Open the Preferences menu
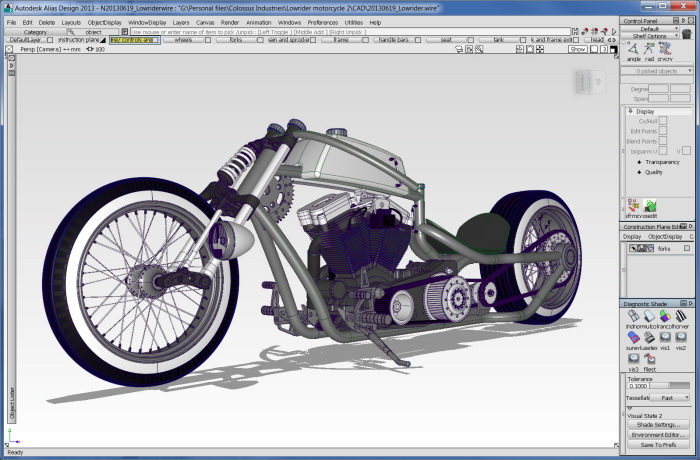 (x=322, y=22)
